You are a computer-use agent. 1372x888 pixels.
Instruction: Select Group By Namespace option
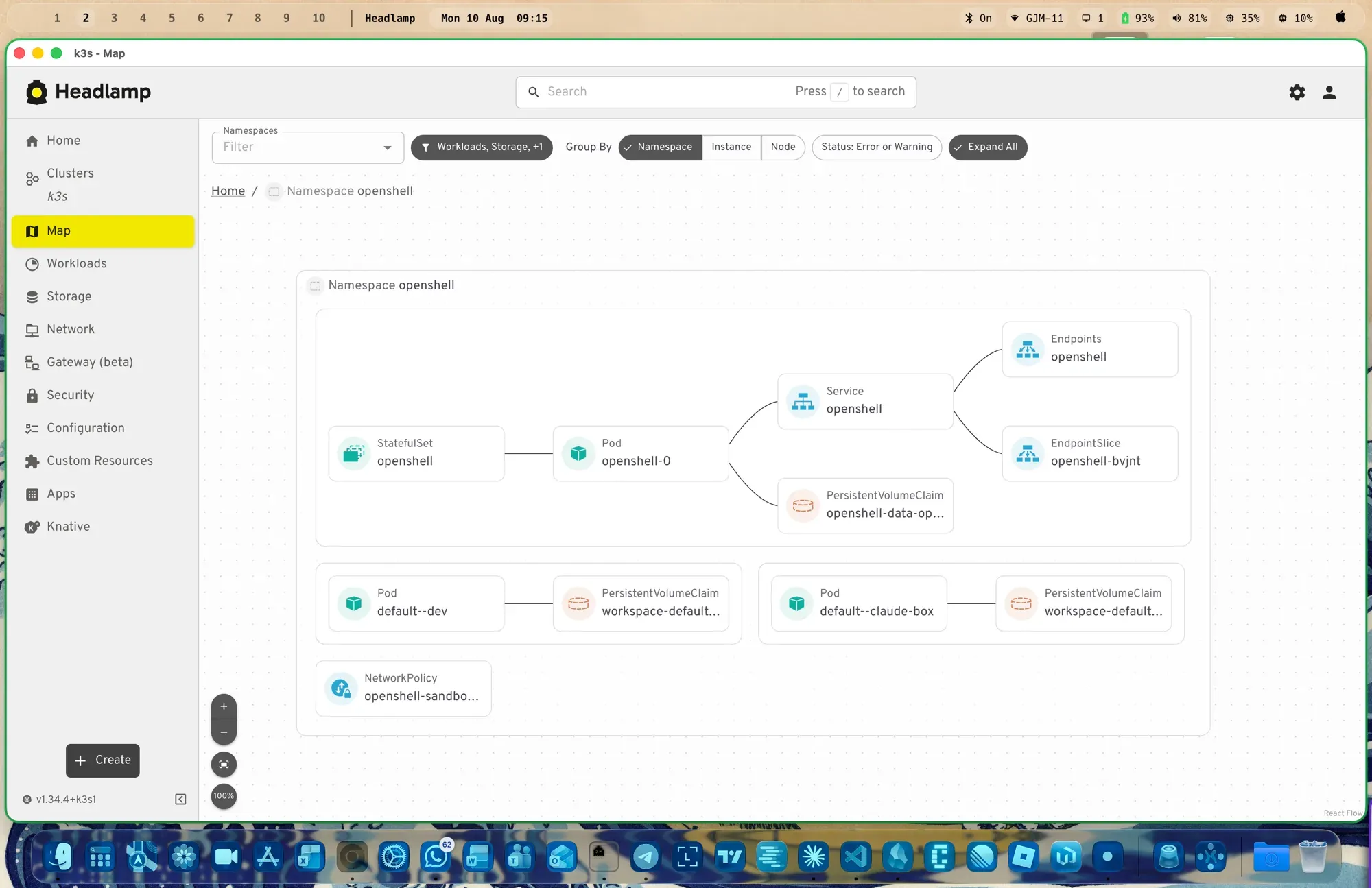660,147
